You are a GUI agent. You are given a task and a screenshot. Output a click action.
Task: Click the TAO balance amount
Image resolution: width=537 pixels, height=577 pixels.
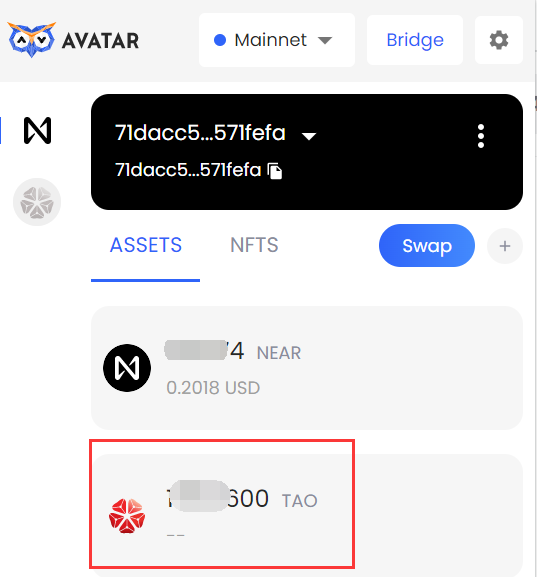pyautogui.click(x=218, y=499)
